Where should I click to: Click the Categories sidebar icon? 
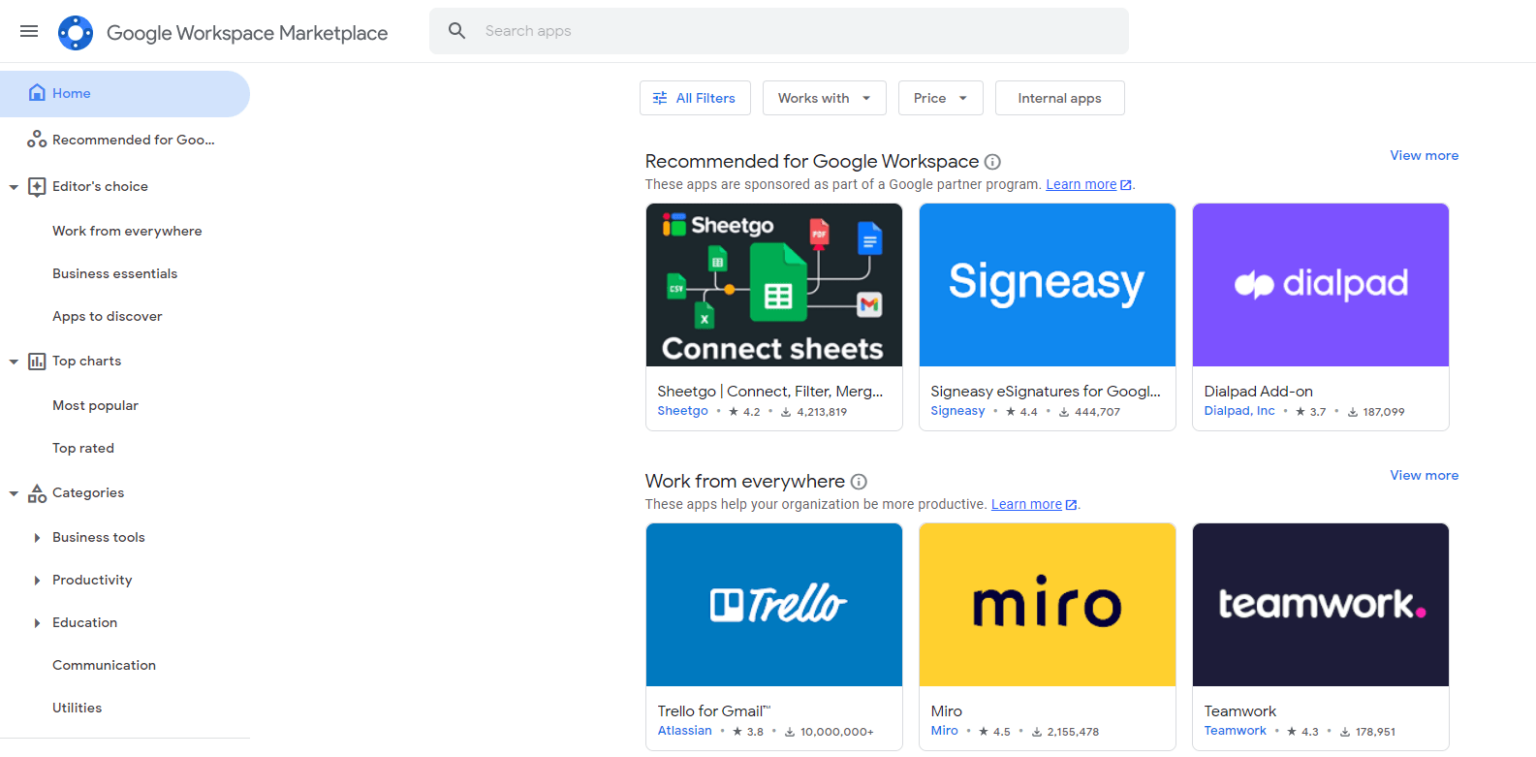pos(37,492)
